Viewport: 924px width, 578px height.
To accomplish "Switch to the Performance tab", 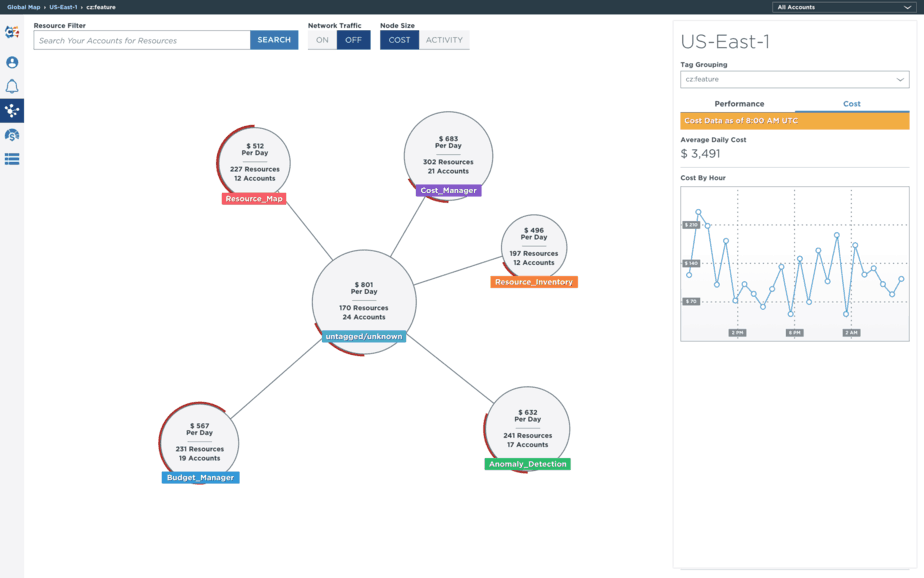I will (739, 104).
